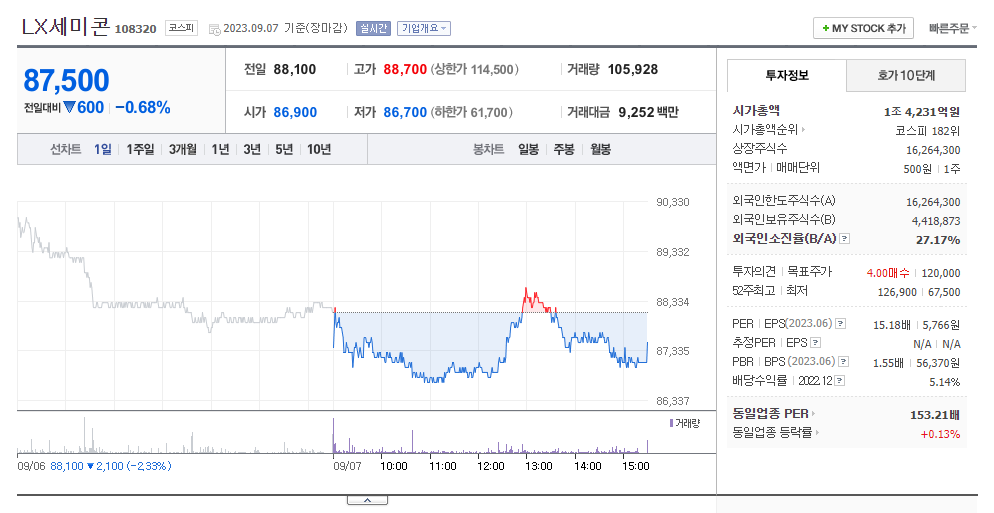Click help icon next to 배당수익률 2022.12
Screen dimensions: 994x513
coord(840,380)
